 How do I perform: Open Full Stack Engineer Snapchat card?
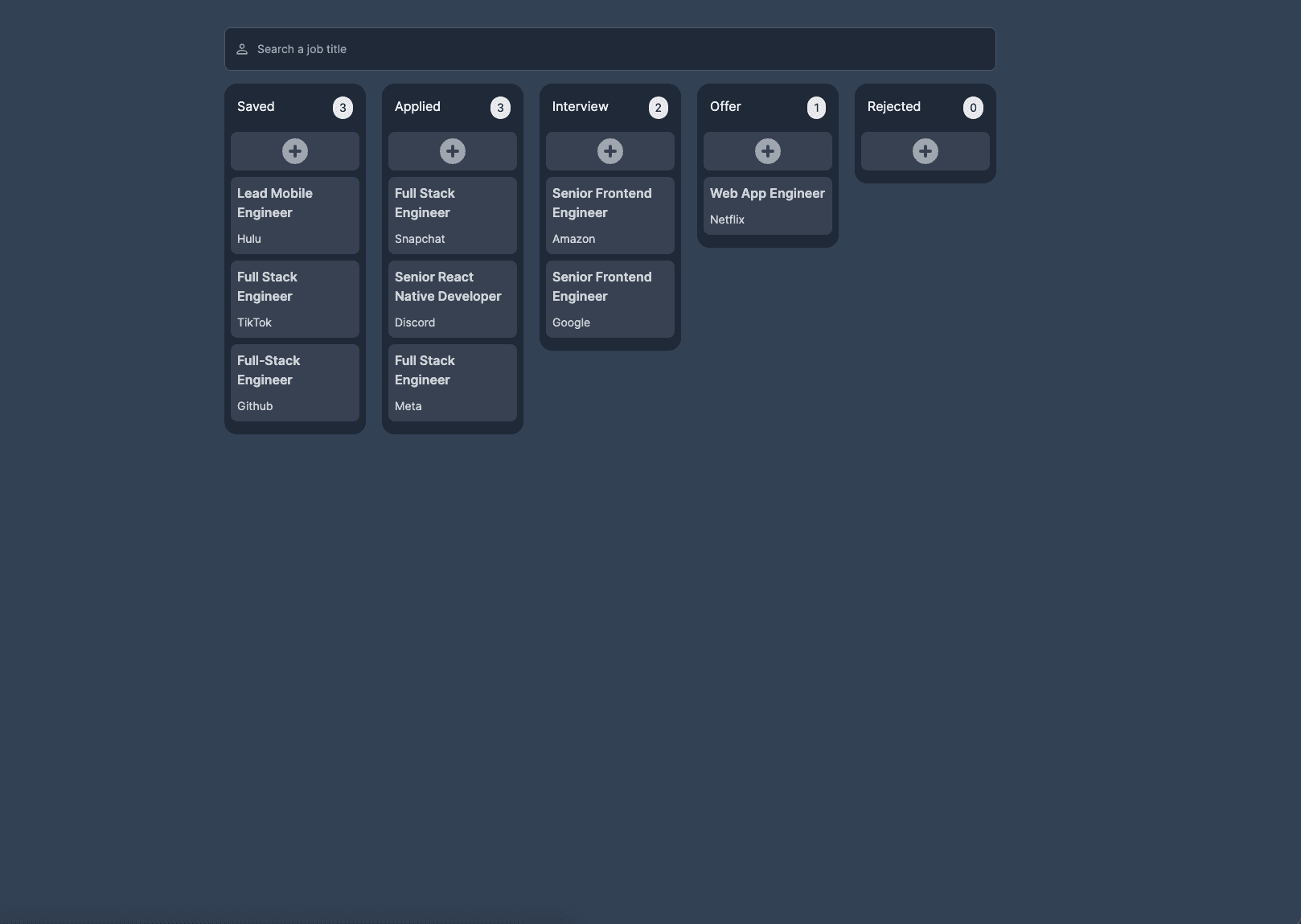(453, 216)
